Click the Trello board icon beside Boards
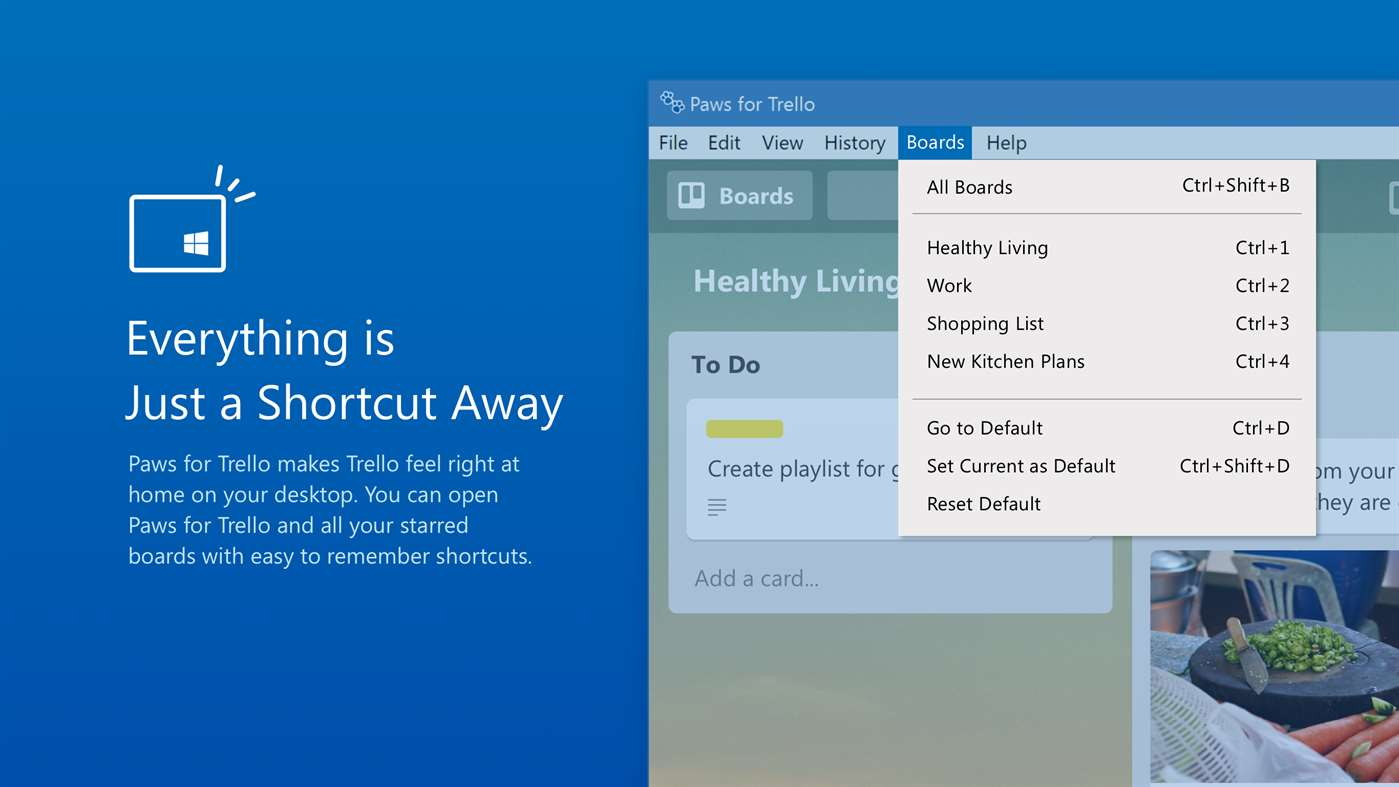1399x787 pixels. pyautogui.click(x=692, y=196)
